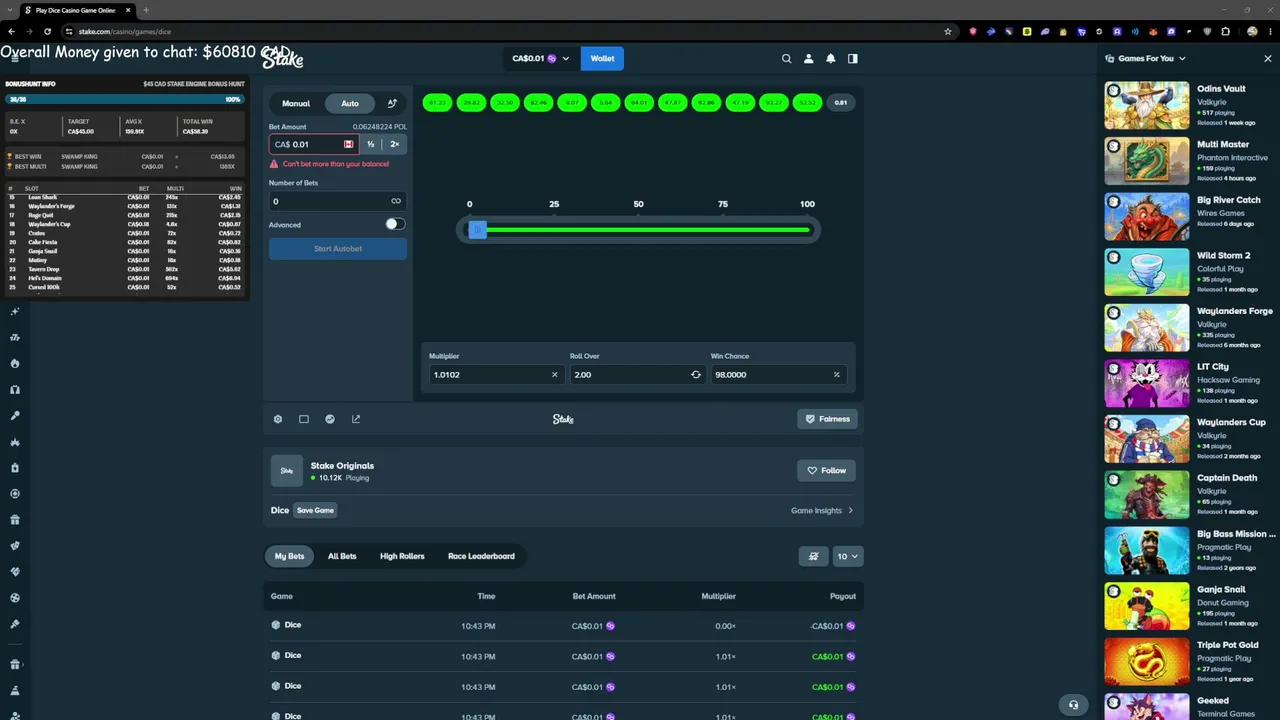
Task: Click the 0.81 latest result pill
Action: [x=841, y=103]
